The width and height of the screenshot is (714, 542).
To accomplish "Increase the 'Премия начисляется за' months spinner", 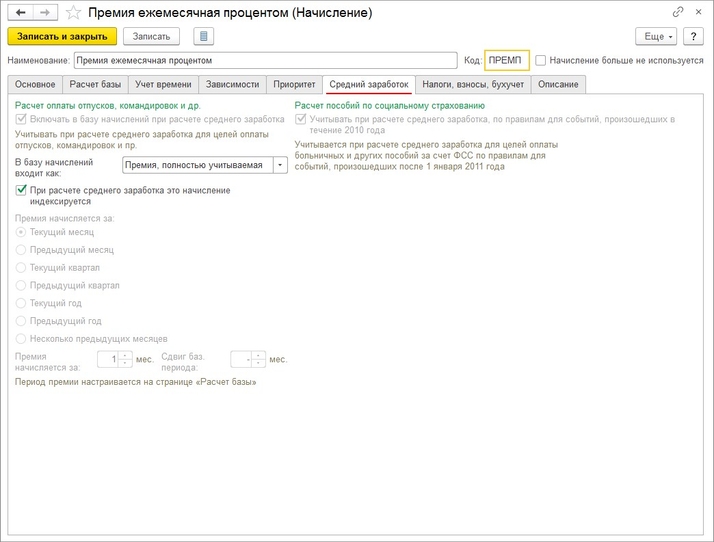I will [x=125, y=355].
